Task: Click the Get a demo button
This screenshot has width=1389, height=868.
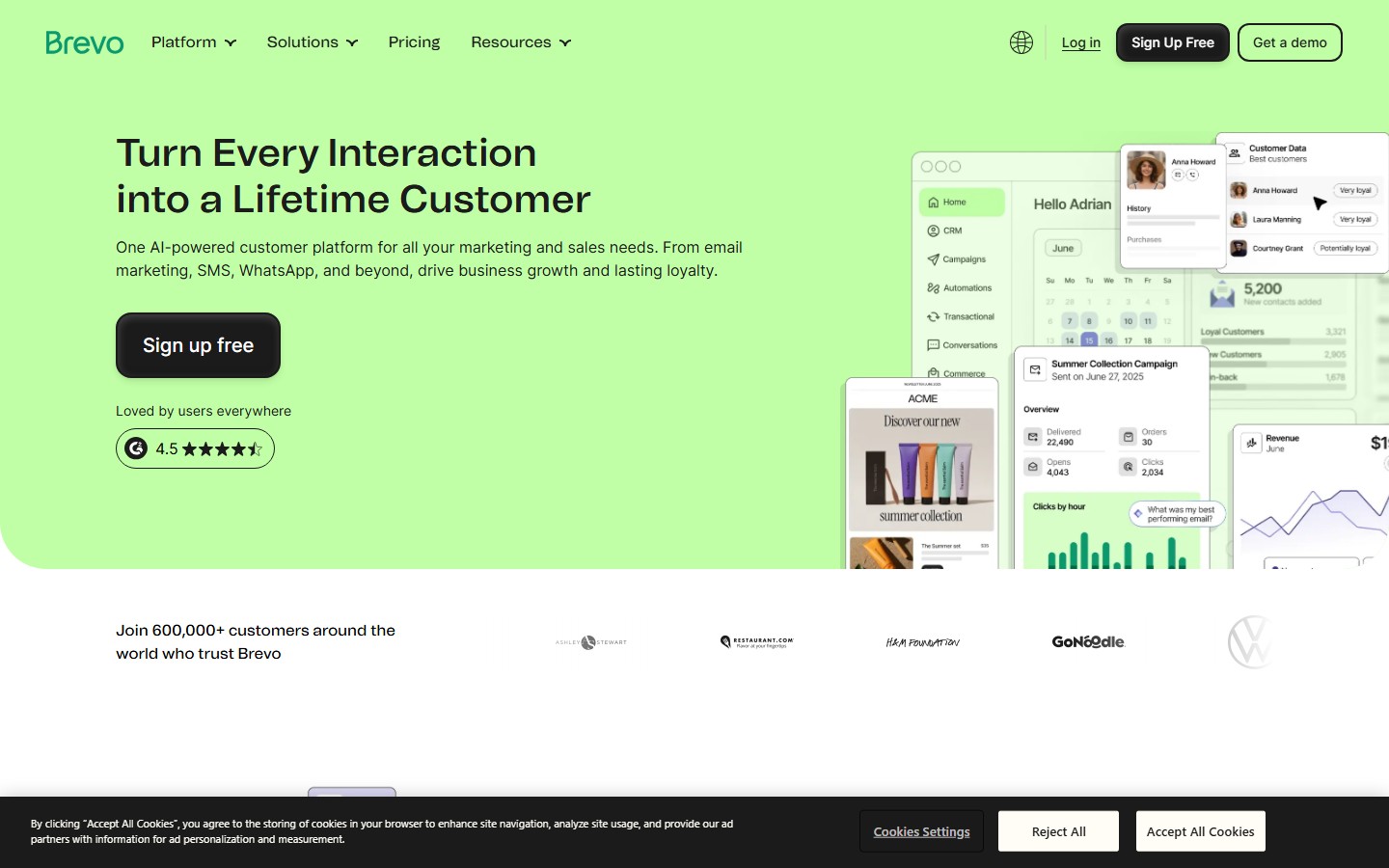Action: [x=1290, y=42]
